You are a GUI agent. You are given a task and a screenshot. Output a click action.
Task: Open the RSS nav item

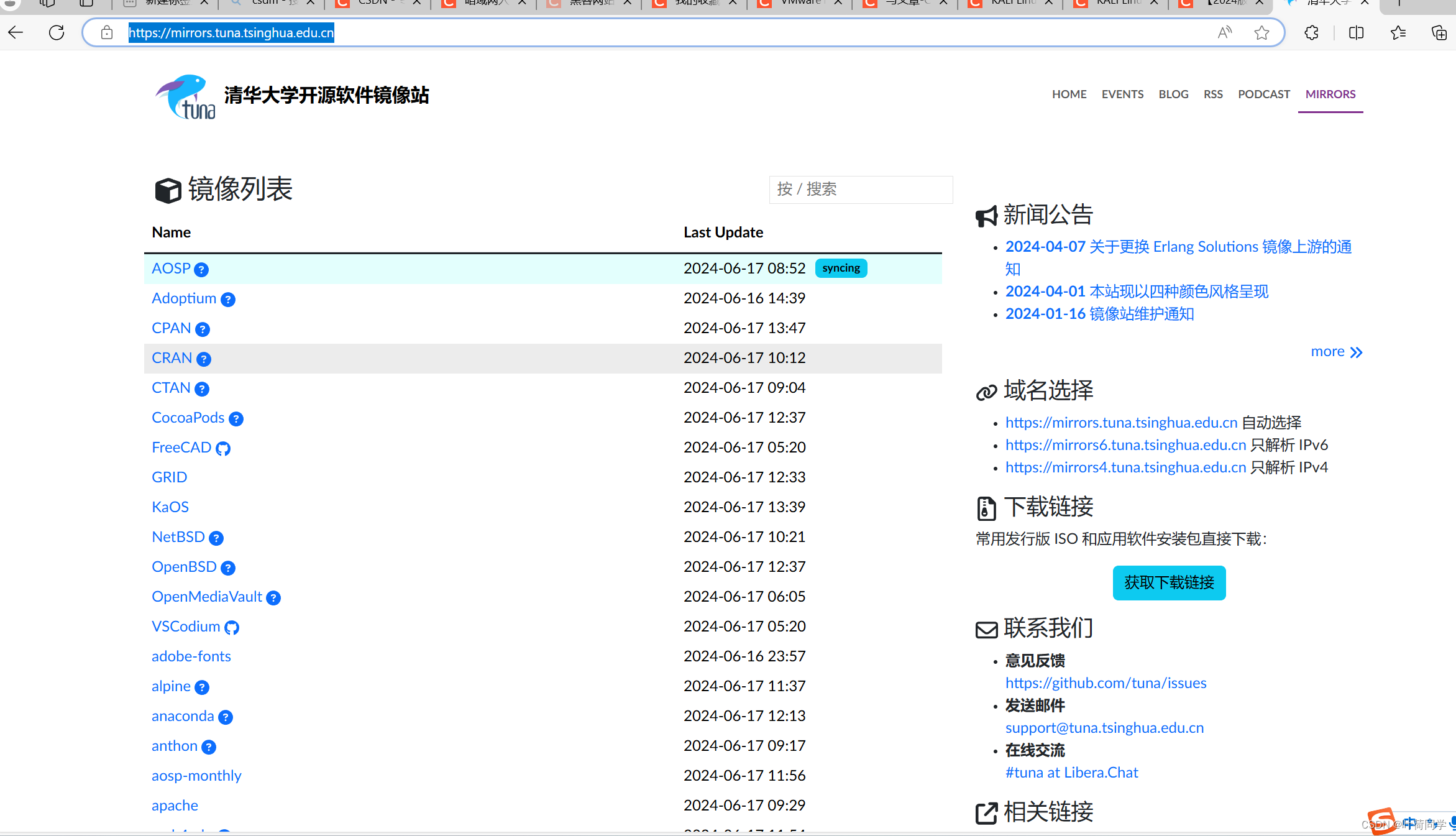[1213, 94]
